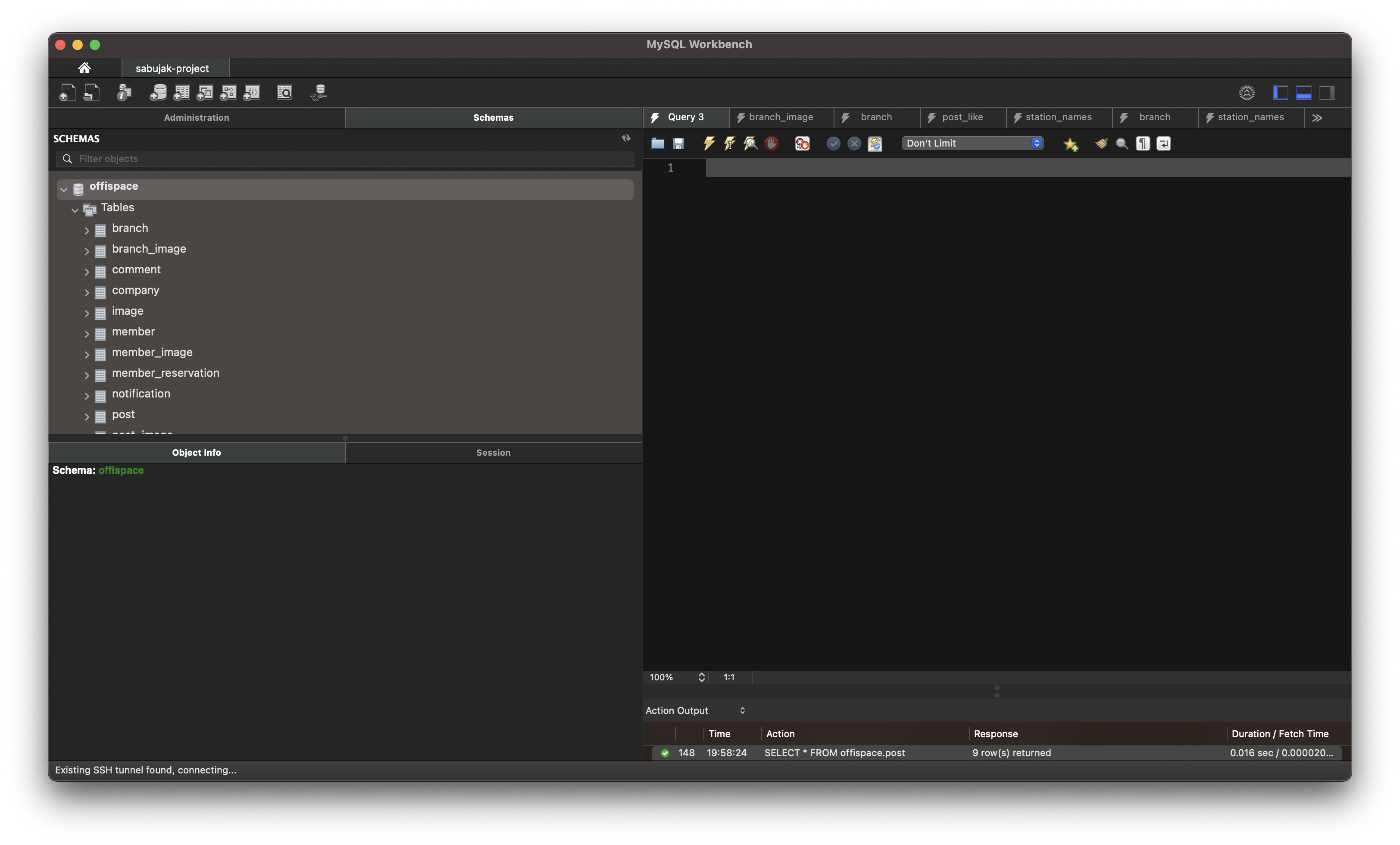Image resolution: width=1400 pixels, height=845 pixels.
Task: Add snippet with the star icon
Action: click(1070, 144)
